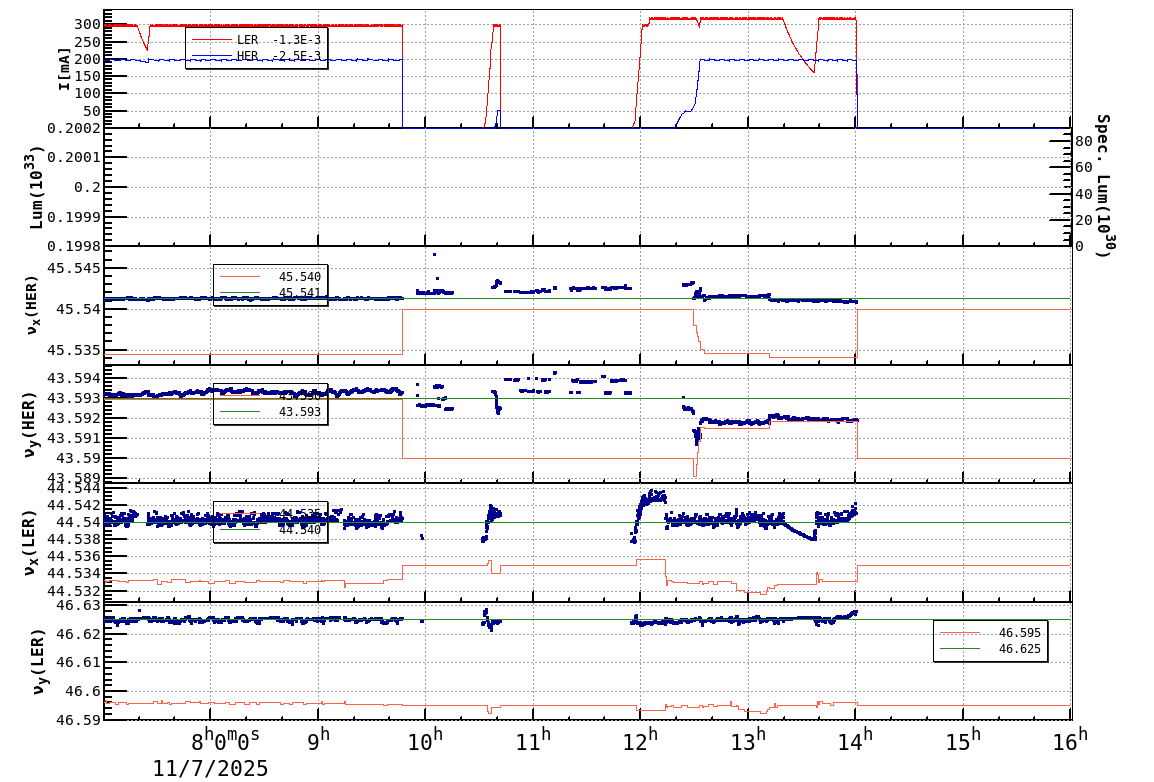Click the 43.591 tick label
The image size is (1154, 782).
(74, 438)
